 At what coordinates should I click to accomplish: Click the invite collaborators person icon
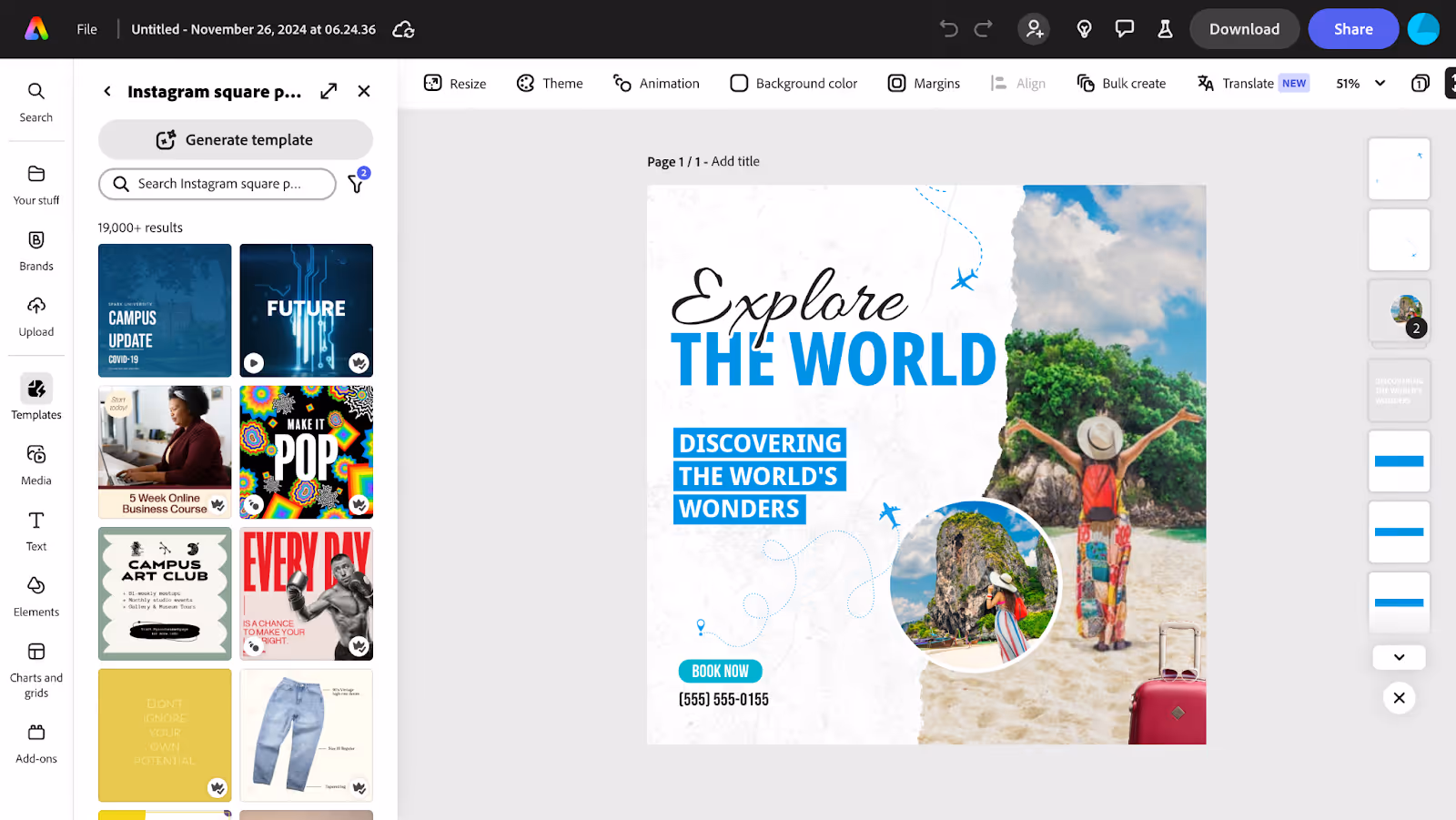(1034, 29)
